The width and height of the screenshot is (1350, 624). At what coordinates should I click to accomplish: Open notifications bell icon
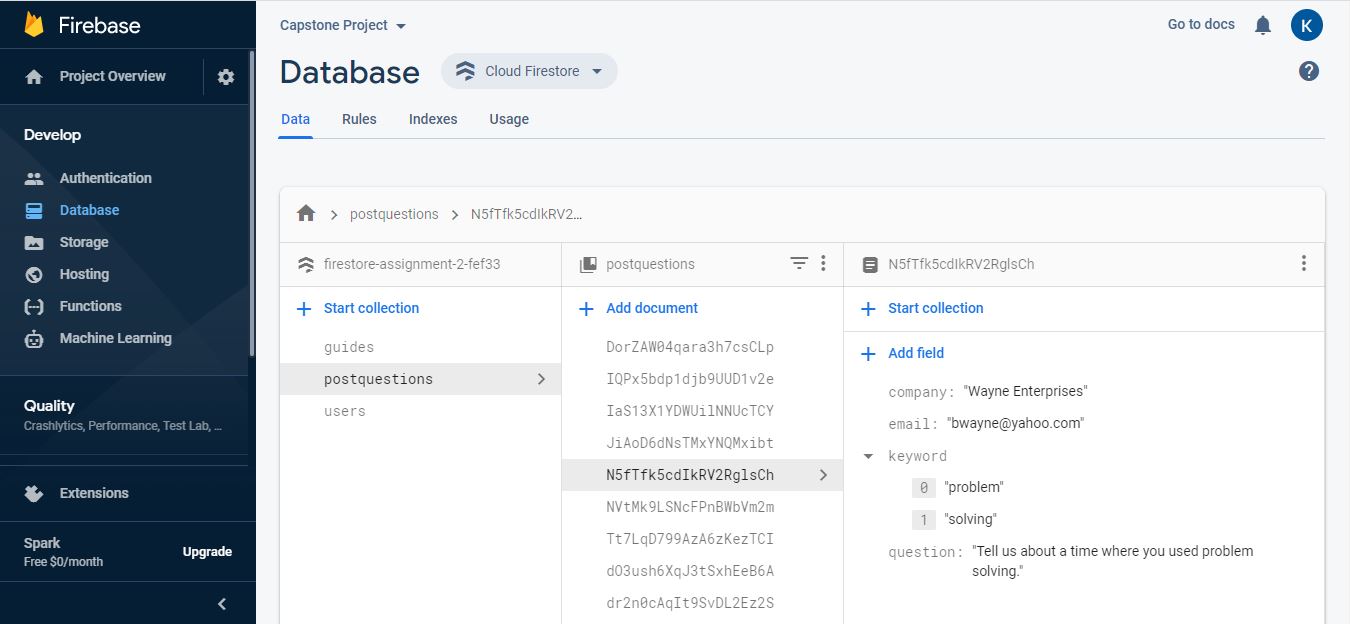tap(1263, 25)
